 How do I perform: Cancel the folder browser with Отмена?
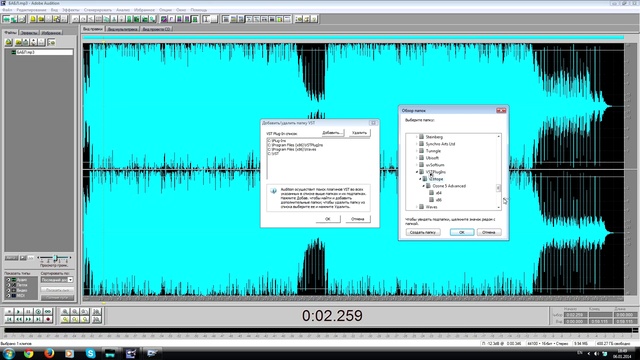coord(489,232)
